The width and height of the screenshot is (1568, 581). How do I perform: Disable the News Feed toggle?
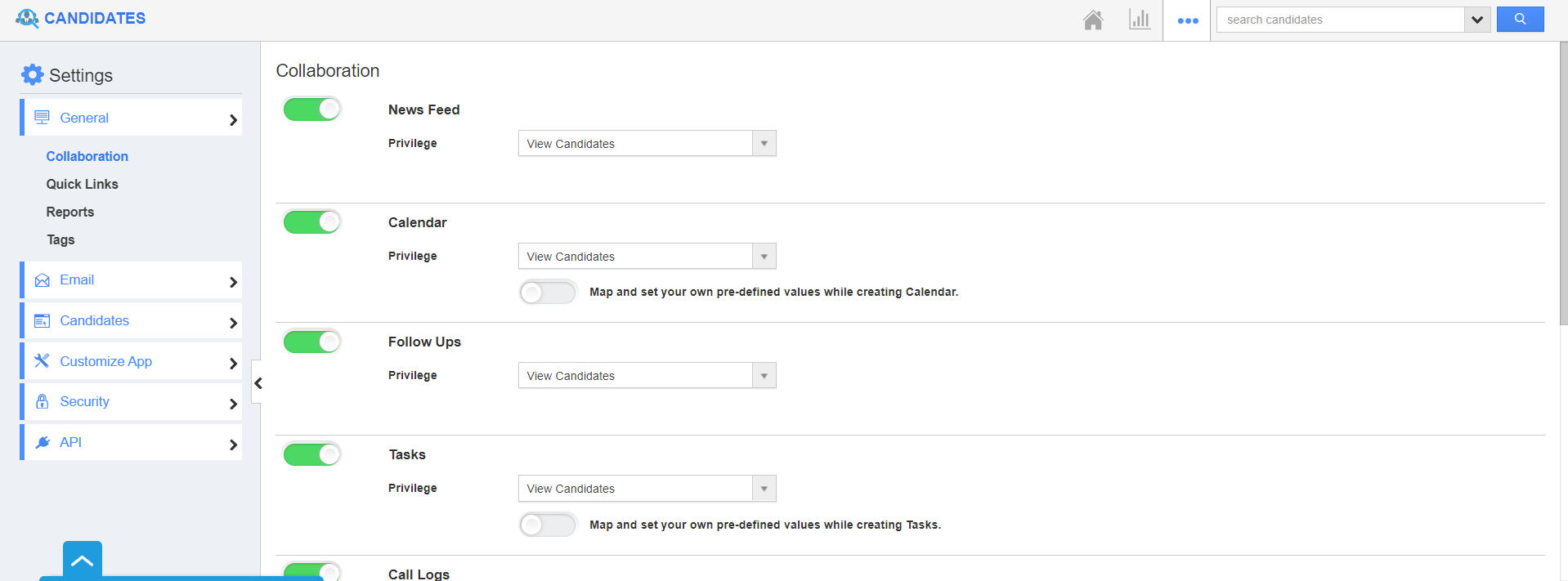point(311,109)
